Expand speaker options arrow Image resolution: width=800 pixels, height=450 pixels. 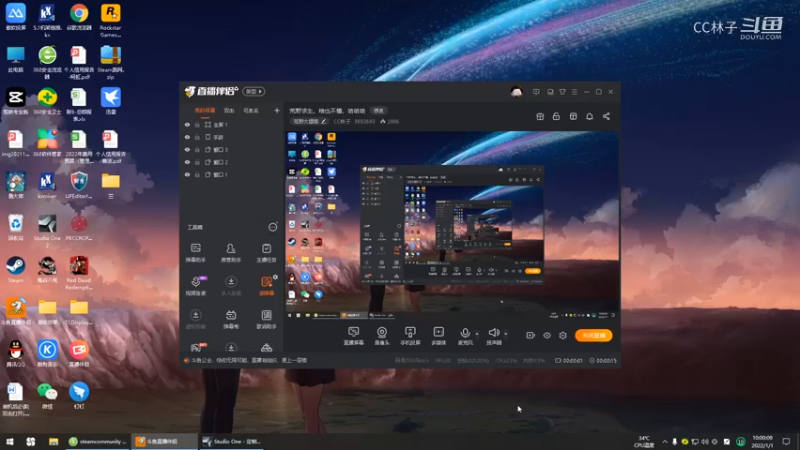(x=505, y=334)
